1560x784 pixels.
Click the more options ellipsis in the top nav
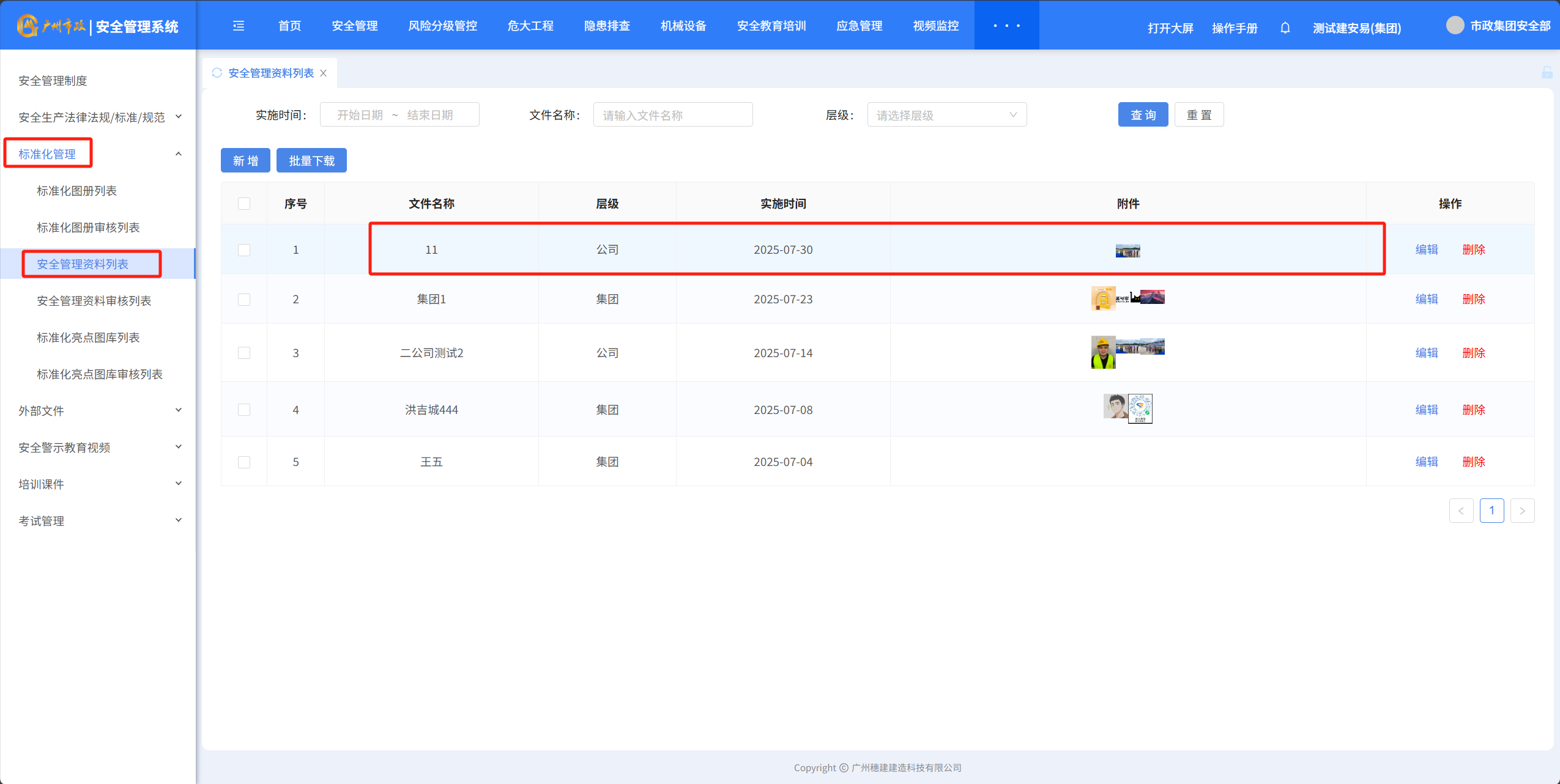click(x=1006, y=26)
